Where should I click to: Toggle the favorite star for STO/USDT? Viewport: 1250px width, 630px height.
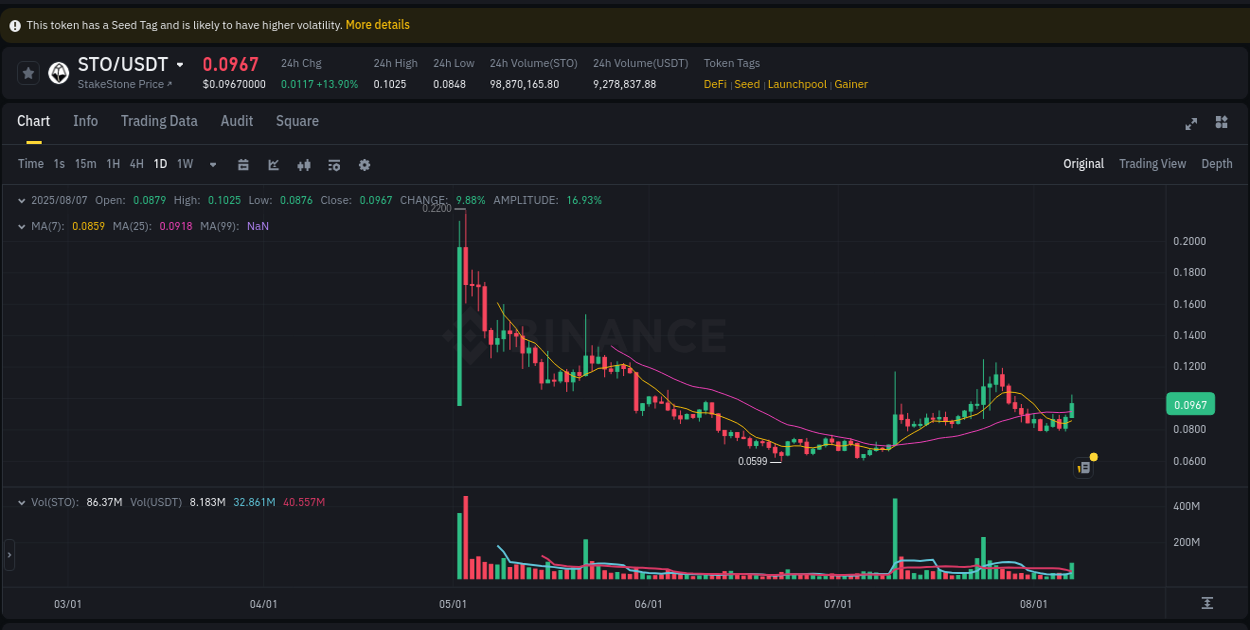28,73
